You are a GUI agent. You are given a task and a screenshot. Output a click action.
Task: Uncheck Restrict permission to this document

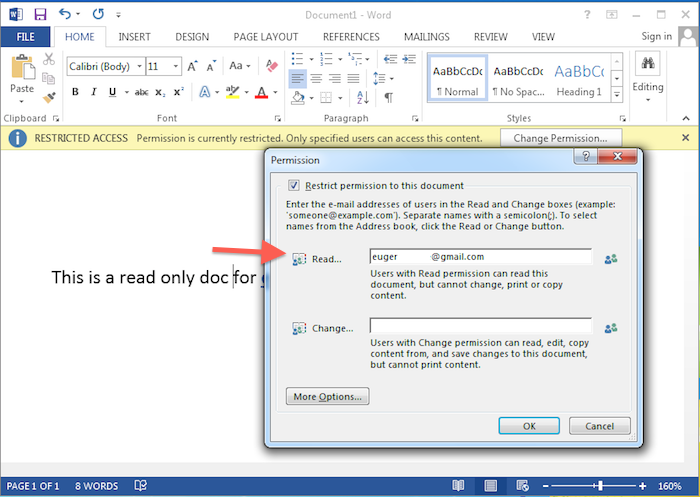pyautogui.click(x=293, y=185)
